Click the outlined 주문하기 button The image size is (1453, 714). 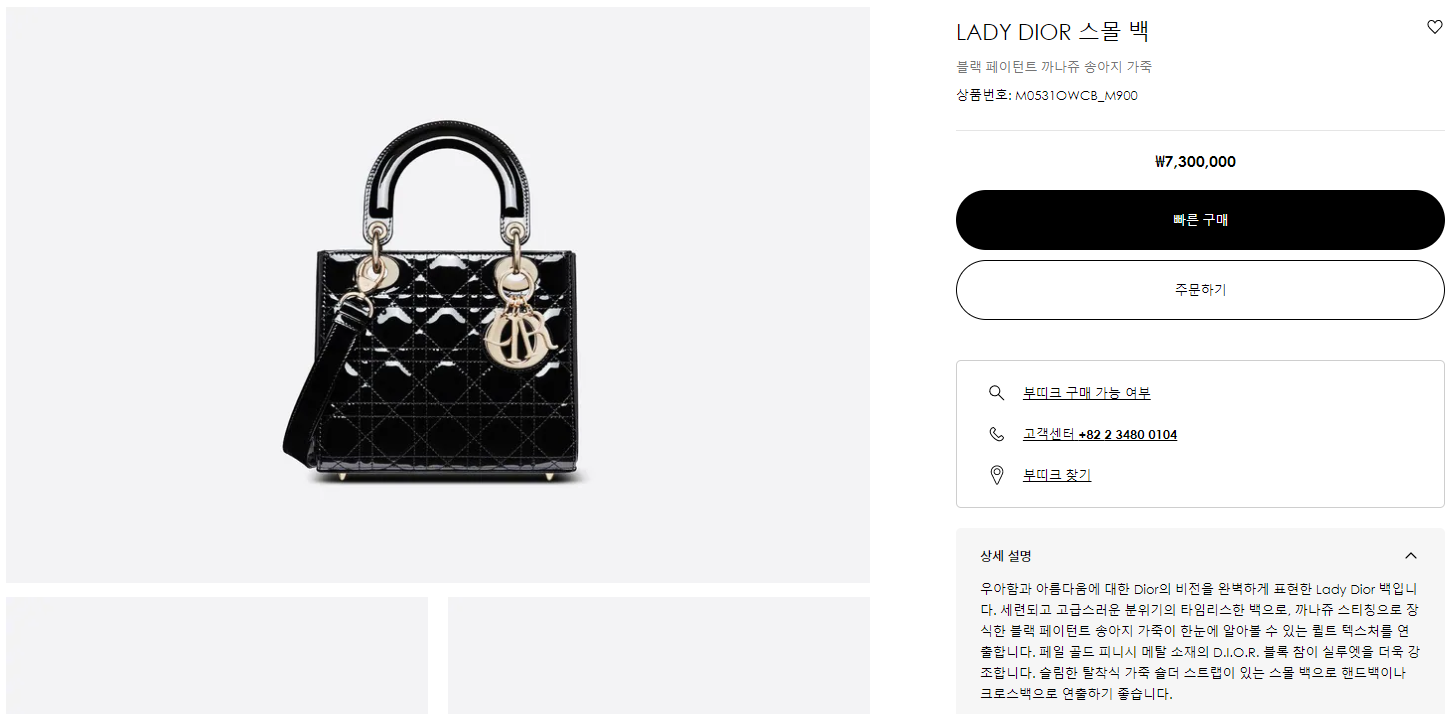[1200, 290]
